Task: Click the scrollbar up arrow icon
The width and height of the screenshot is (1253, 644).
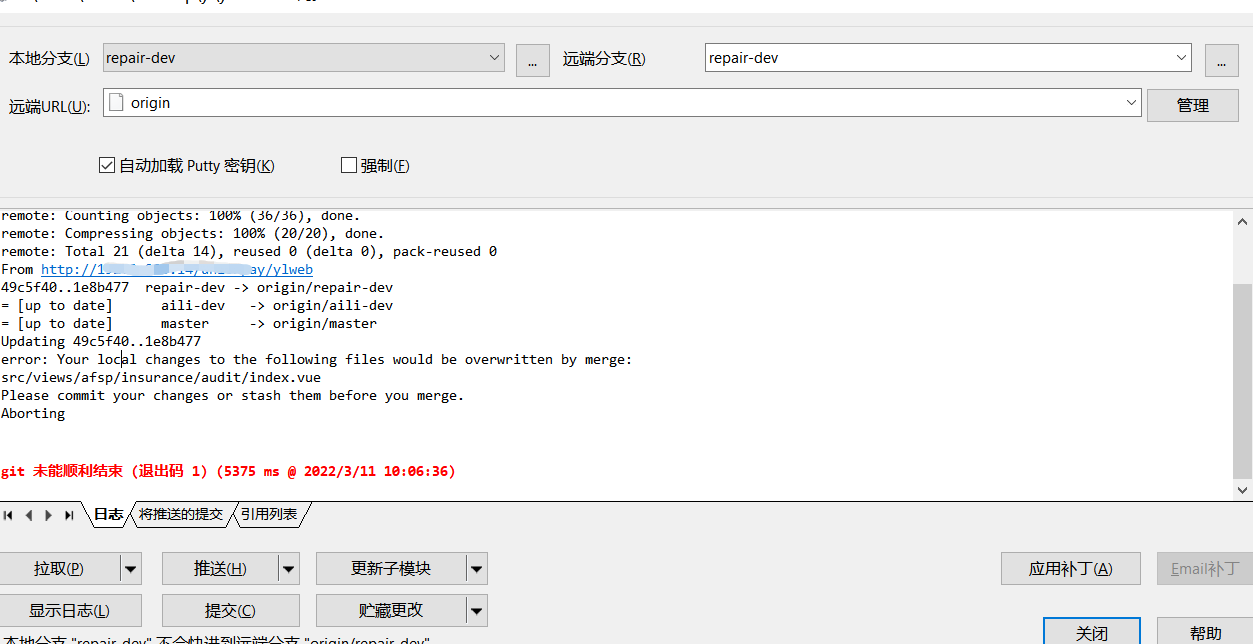Action: tap(1240, 222)
